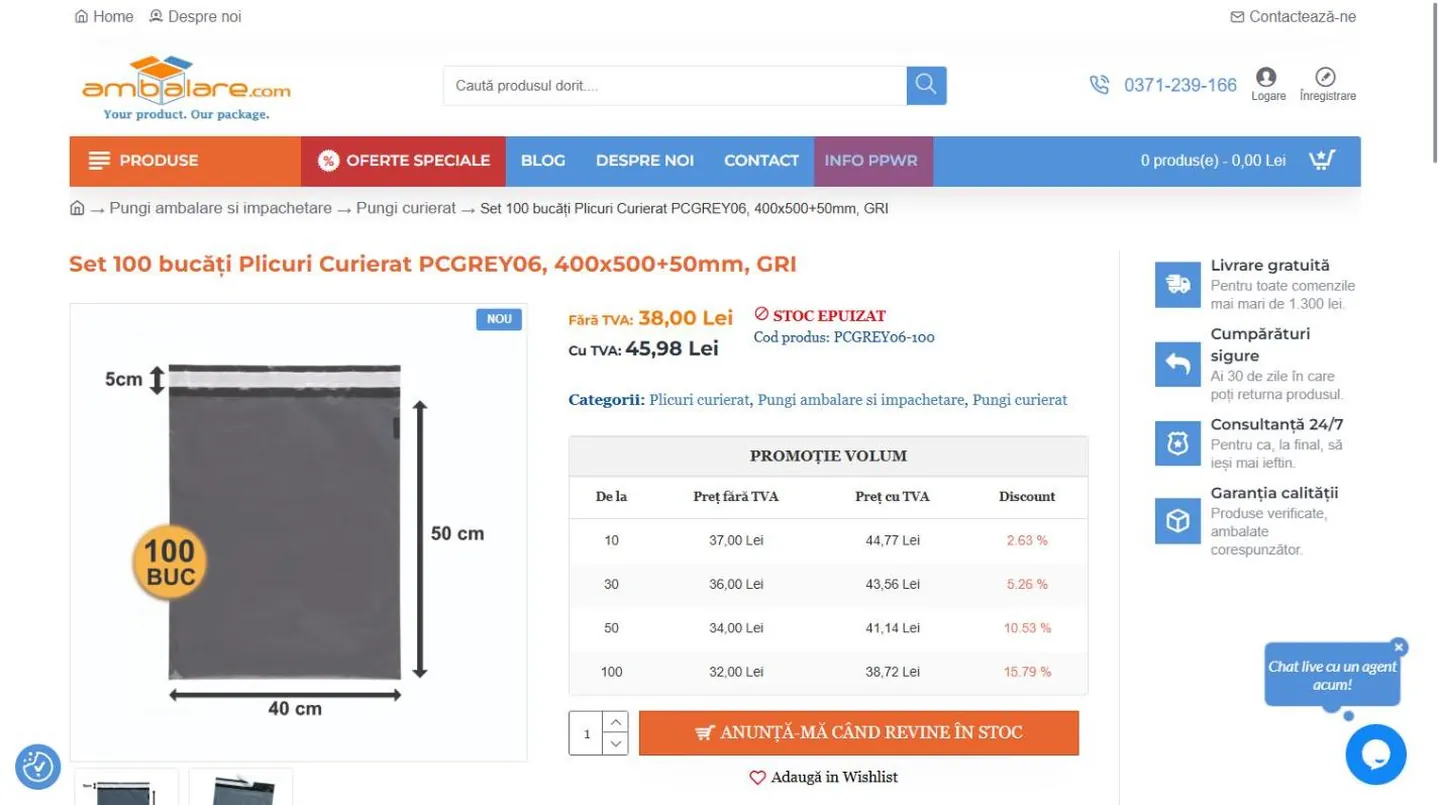Click the phone handset icon
Image resolution: width=1440 pixels, height=805 pixels.
click(x=1099, y=85)
